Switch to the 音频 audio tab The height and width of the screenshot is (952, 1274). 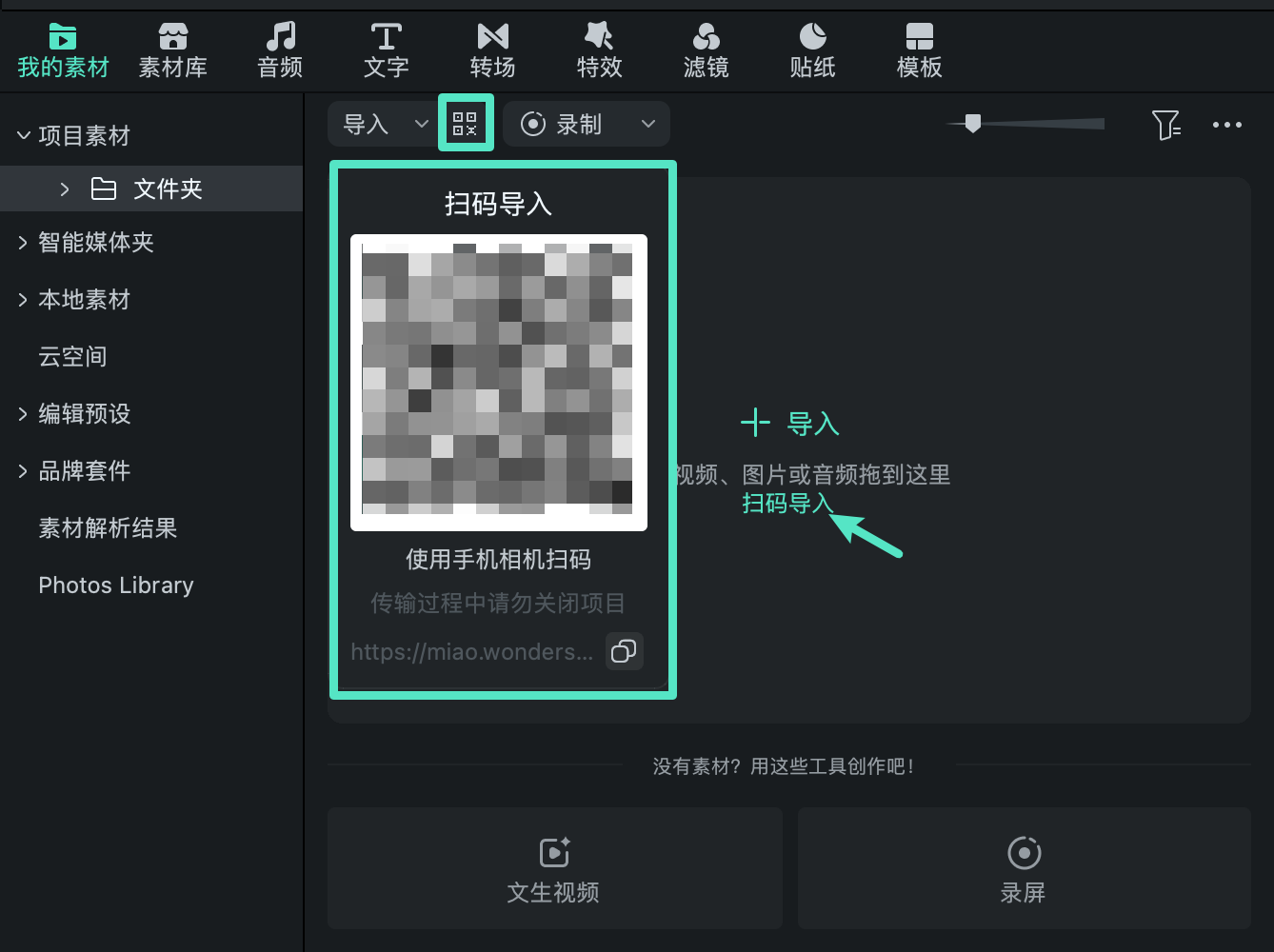click(280, 51)
